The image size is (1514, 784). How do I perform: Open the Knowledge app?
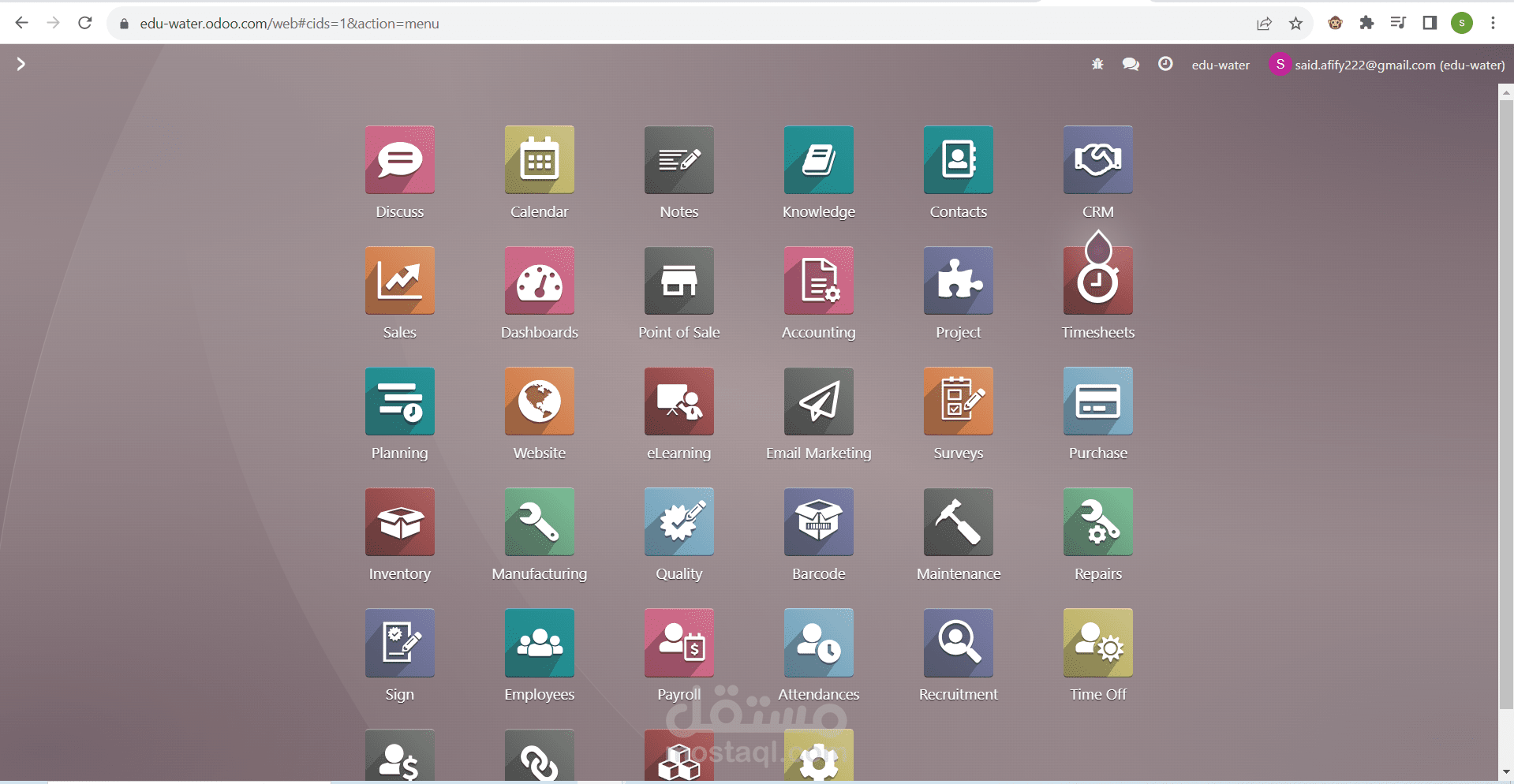click(819, 160)
